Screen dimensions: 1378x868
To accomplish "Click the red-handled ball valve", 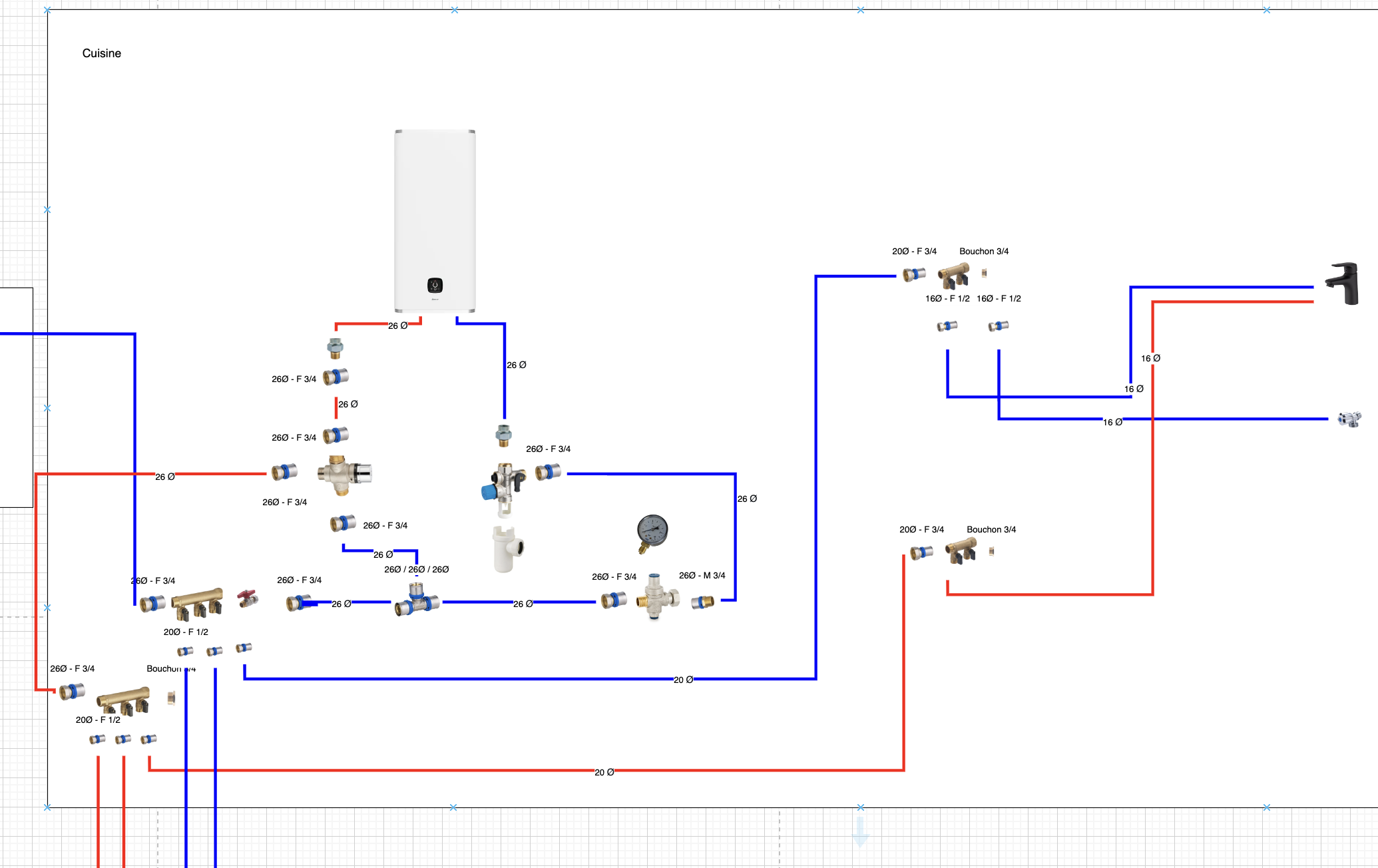I will tap(248, 598).
